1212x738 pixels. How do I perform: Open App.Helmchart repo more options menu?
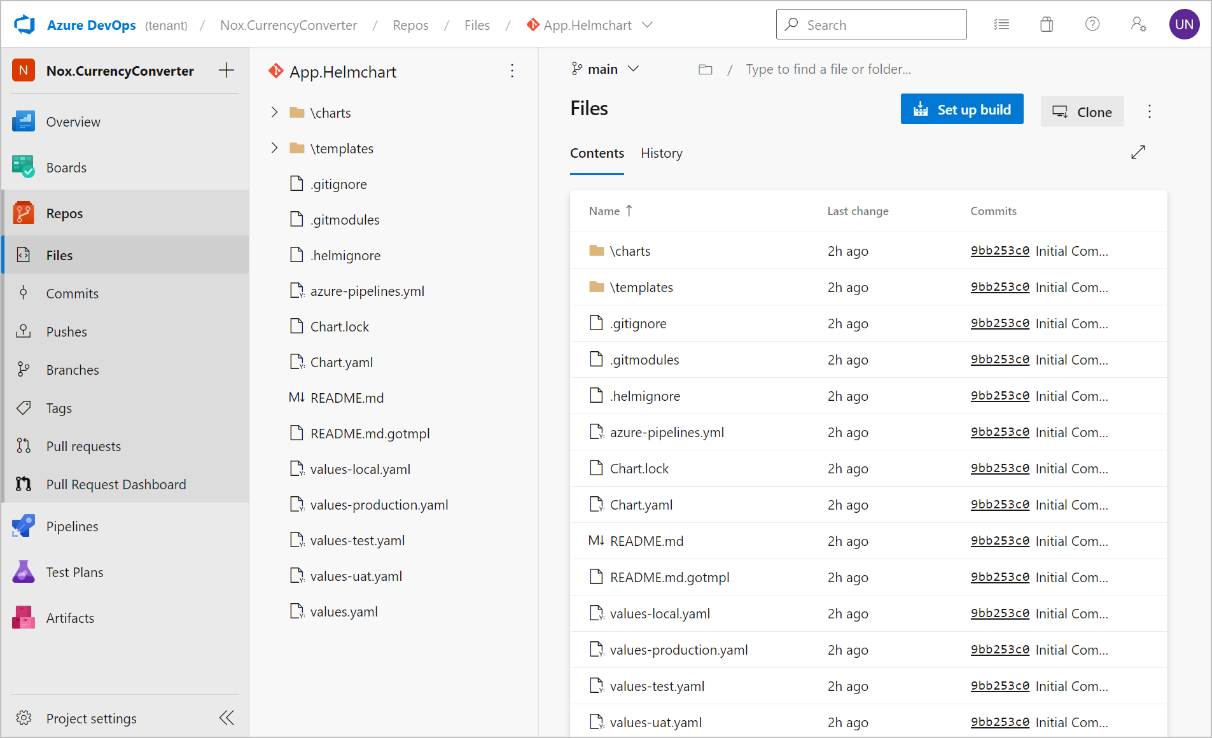[512, 72]
